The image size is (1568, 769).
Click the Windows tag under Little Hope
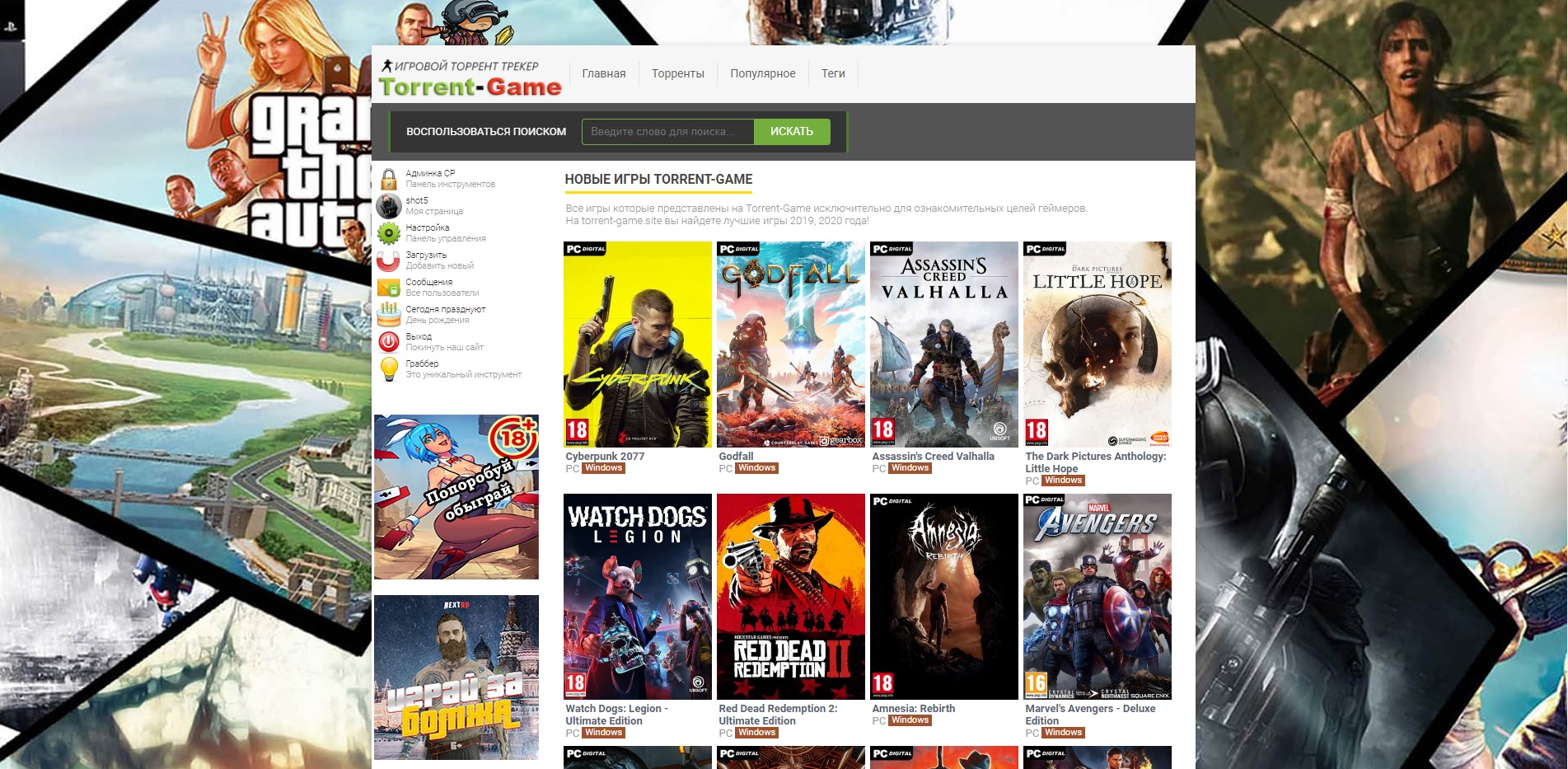(1064, 481)
